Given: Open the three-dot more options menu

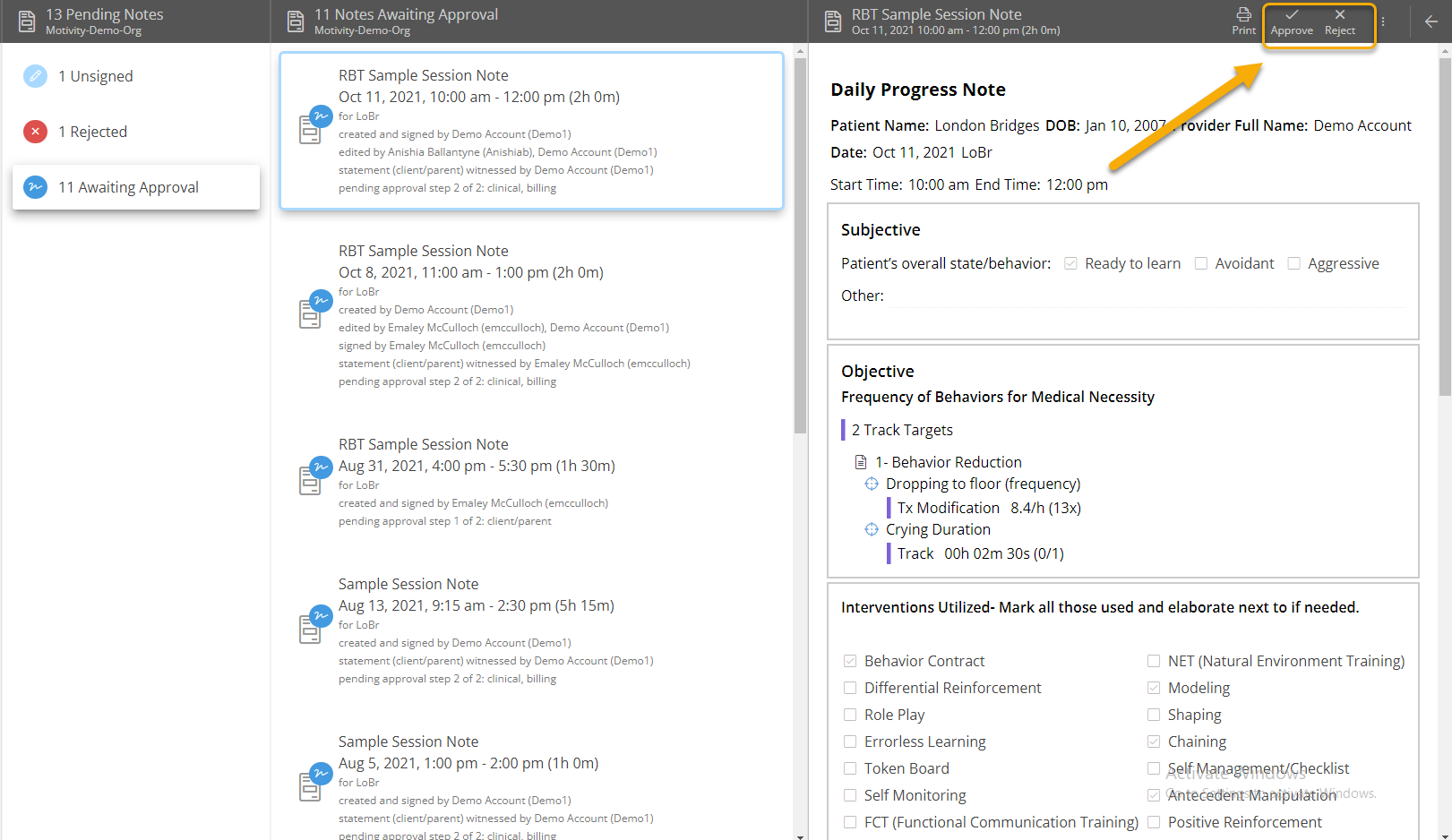Looking at the screenshot, I should click(1383, 21).
